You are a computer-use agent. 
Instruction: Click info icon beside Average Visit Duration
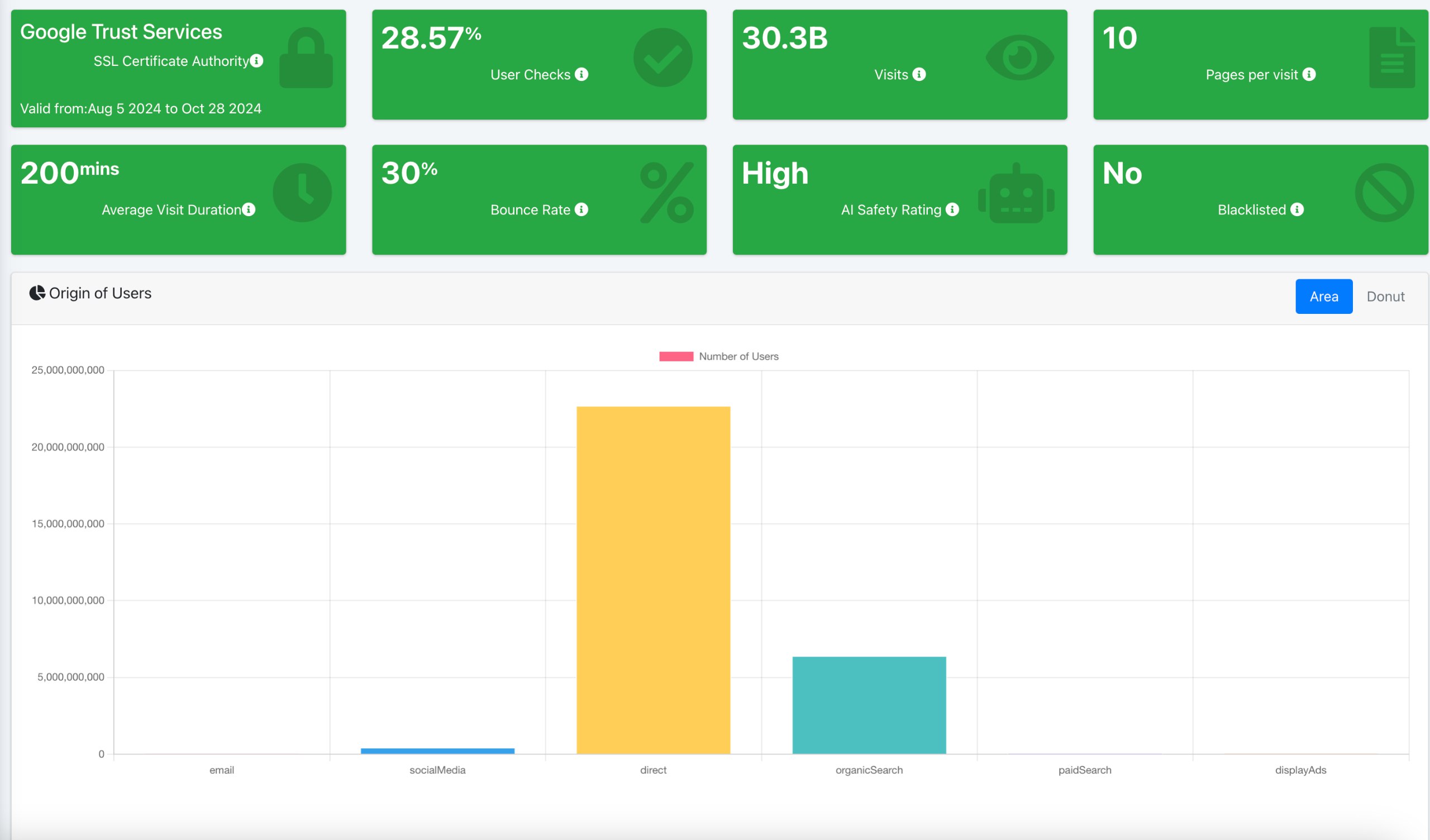tap(249, 209)
